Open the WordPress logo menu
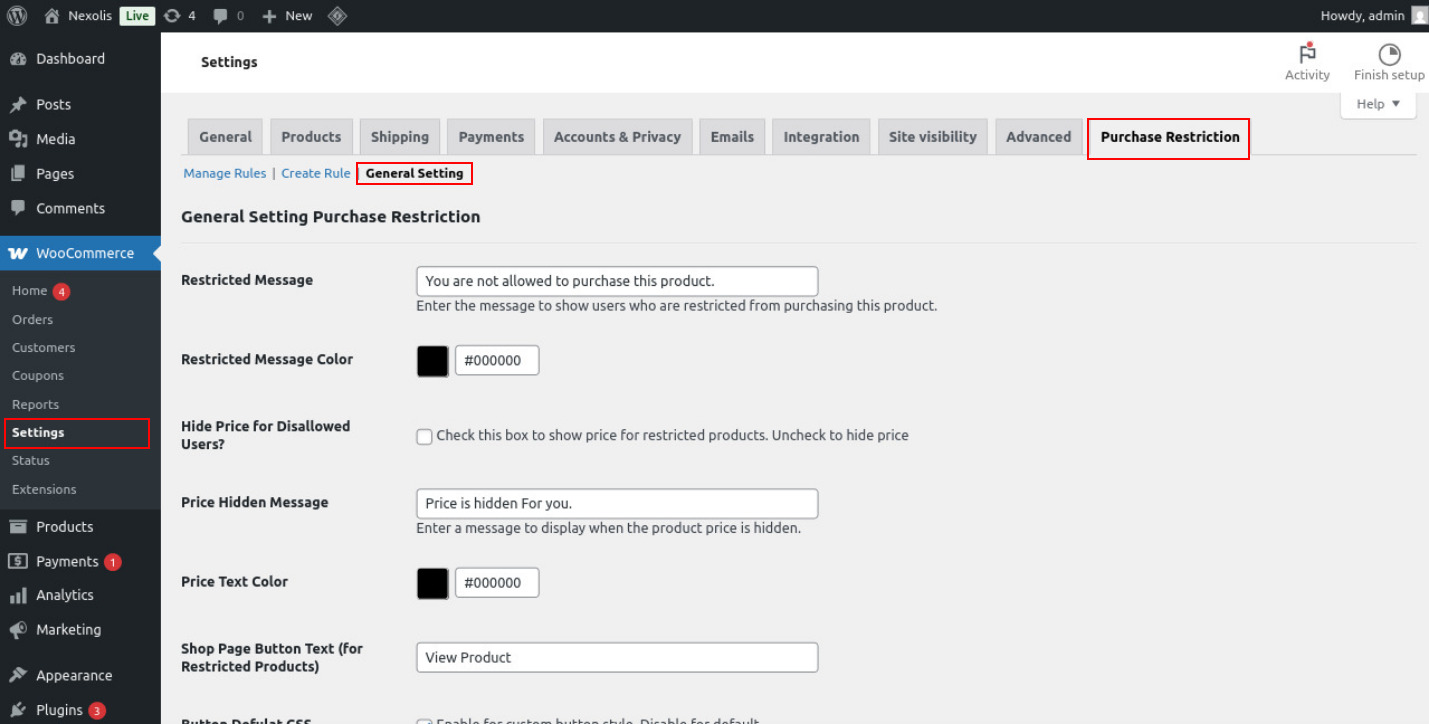This screenshot has height=724, width=1429. pyautogui.click(x=15, y=15)
